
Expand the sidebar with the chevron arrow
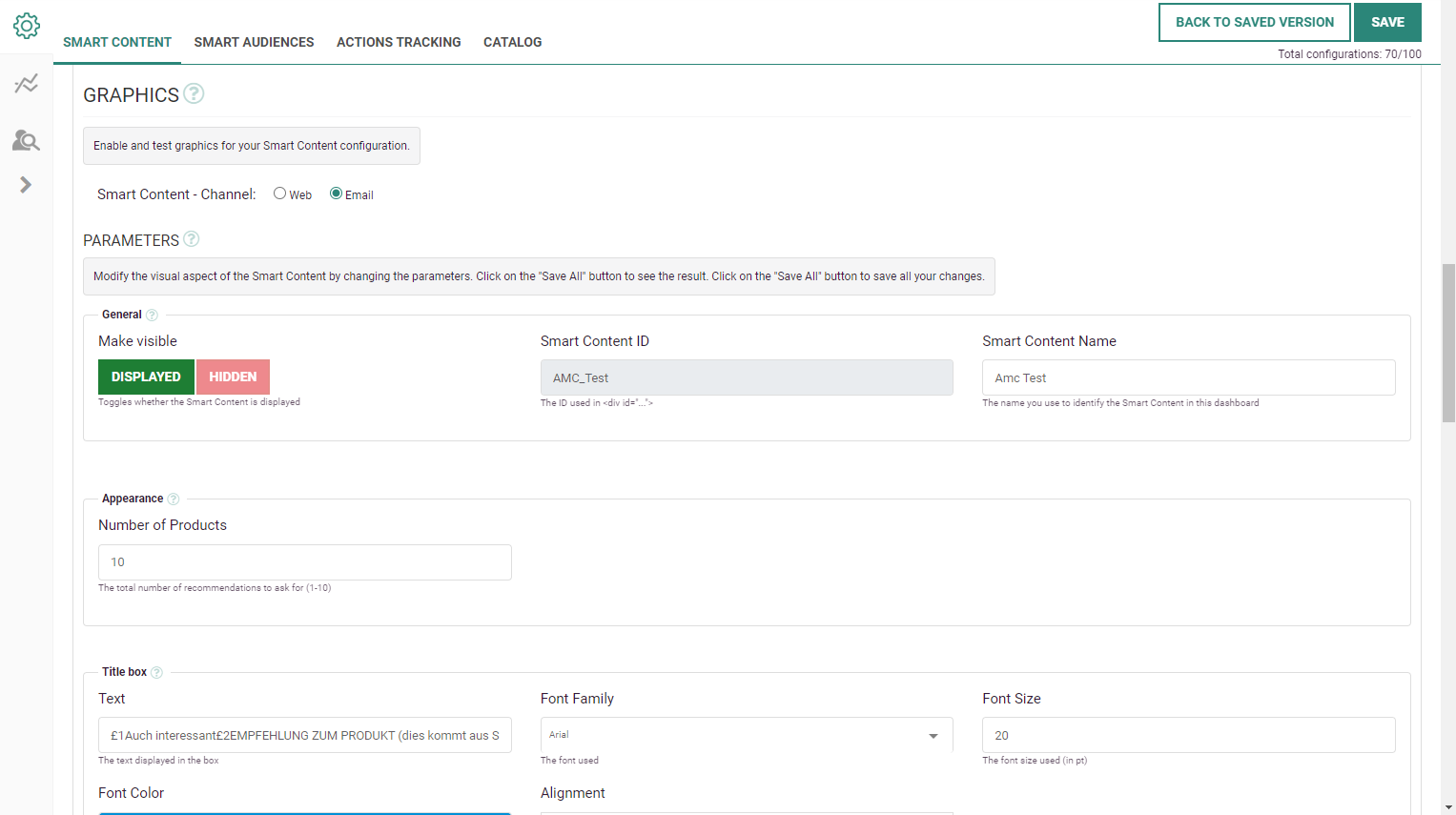click(x=26, y=185)
